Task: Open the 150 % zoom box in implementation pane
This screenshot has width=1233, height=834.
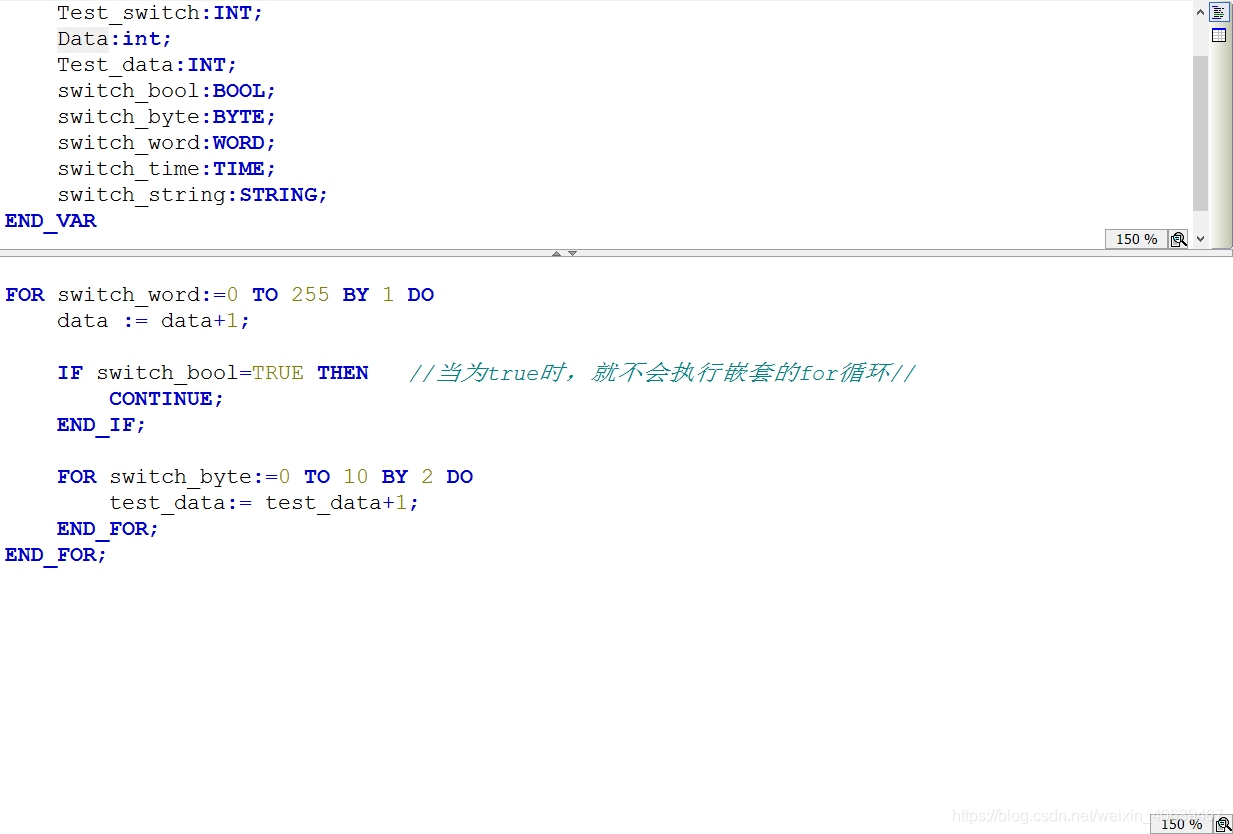Action: pyautogui.click(x=1181, y=824)
